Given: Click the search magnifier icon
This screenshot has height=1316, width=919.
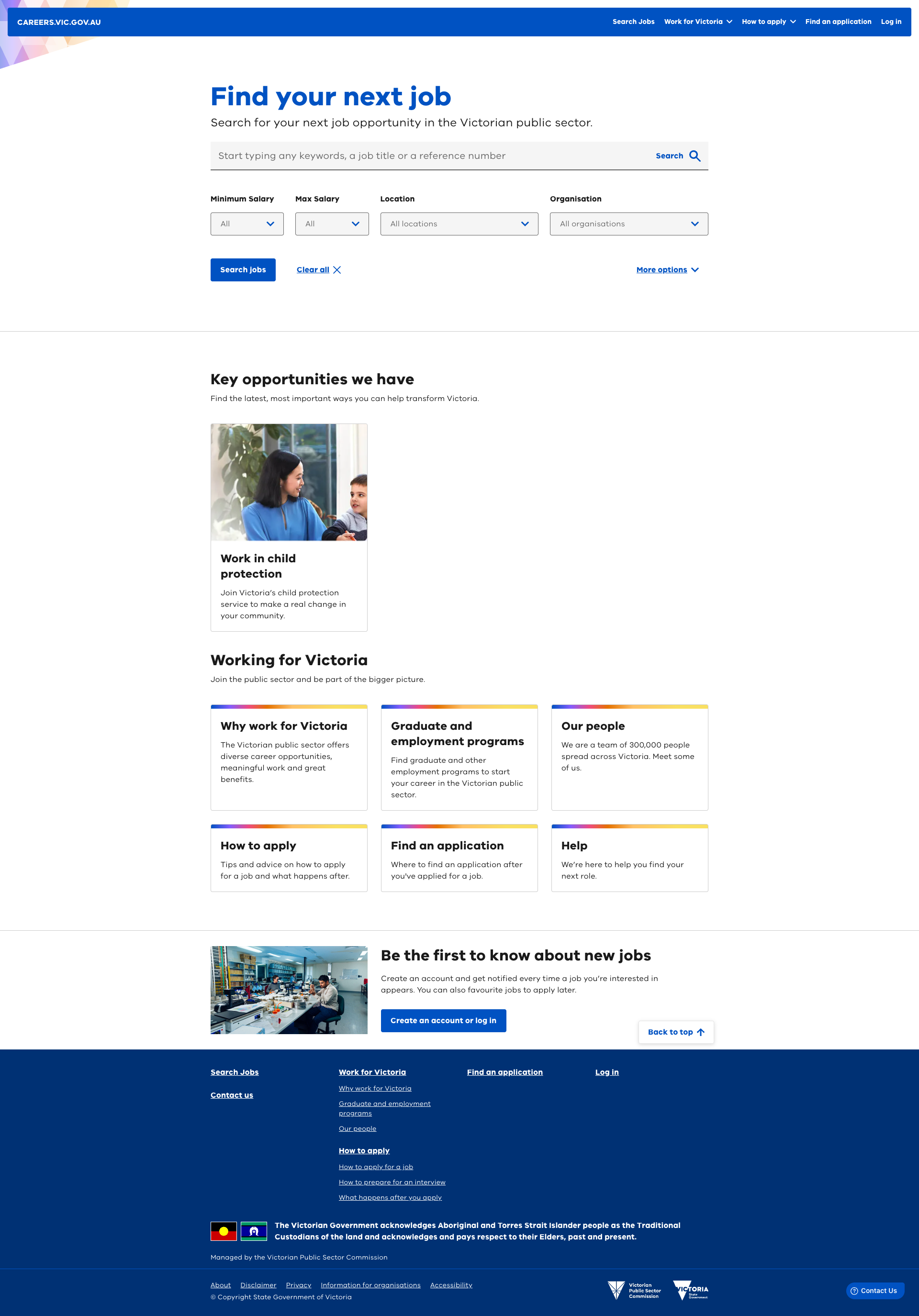Looking at the screenshot, I should coord(695,156).
